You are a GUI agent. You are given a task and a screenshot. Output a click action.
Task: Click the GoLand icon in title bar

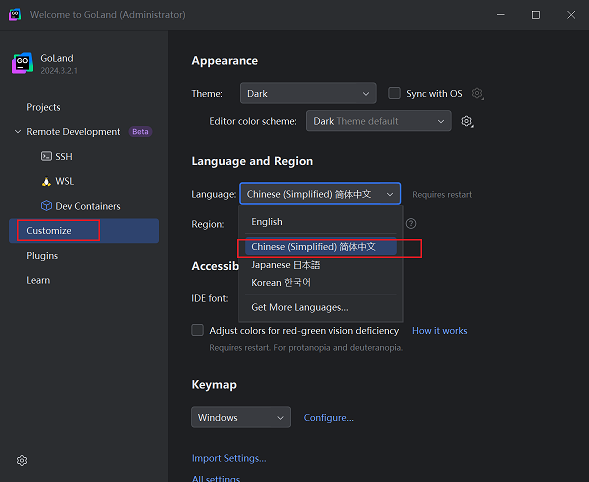point(15,15)
